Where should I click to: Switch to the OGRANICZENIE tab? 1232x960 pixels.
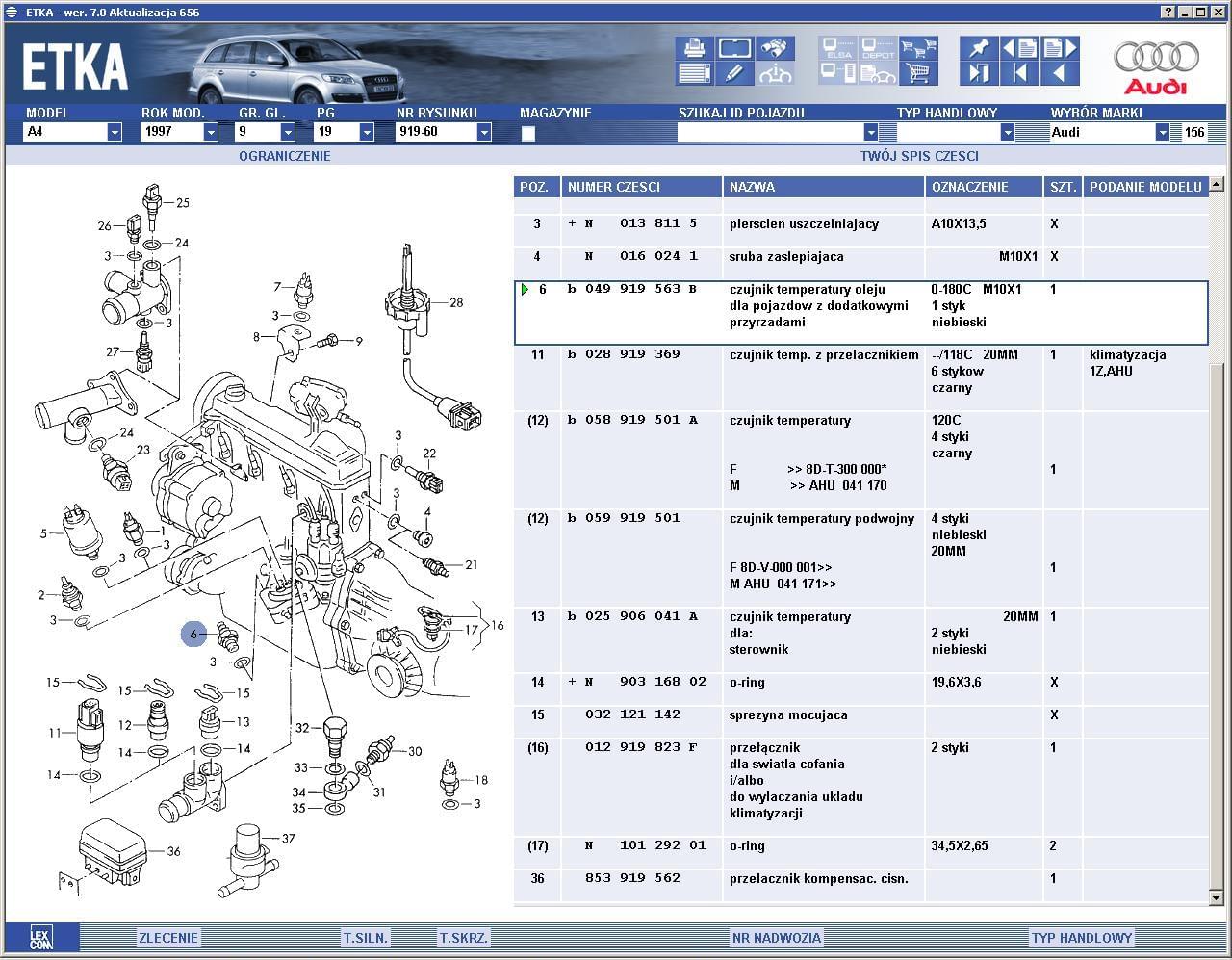(284, 156)
